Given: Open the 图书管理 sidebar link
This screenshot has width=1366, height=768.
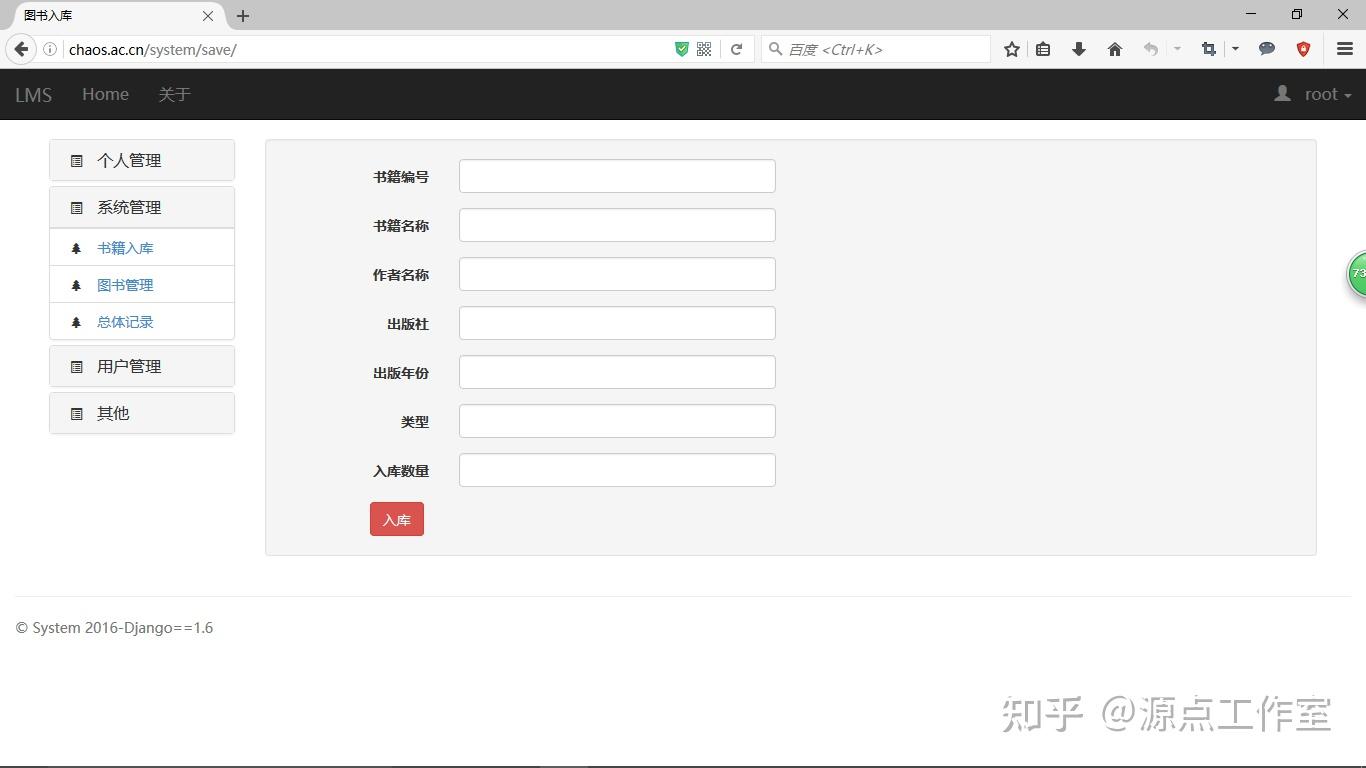Looking at the screenshot, I should pyautogui.click(x=126, y=284).
